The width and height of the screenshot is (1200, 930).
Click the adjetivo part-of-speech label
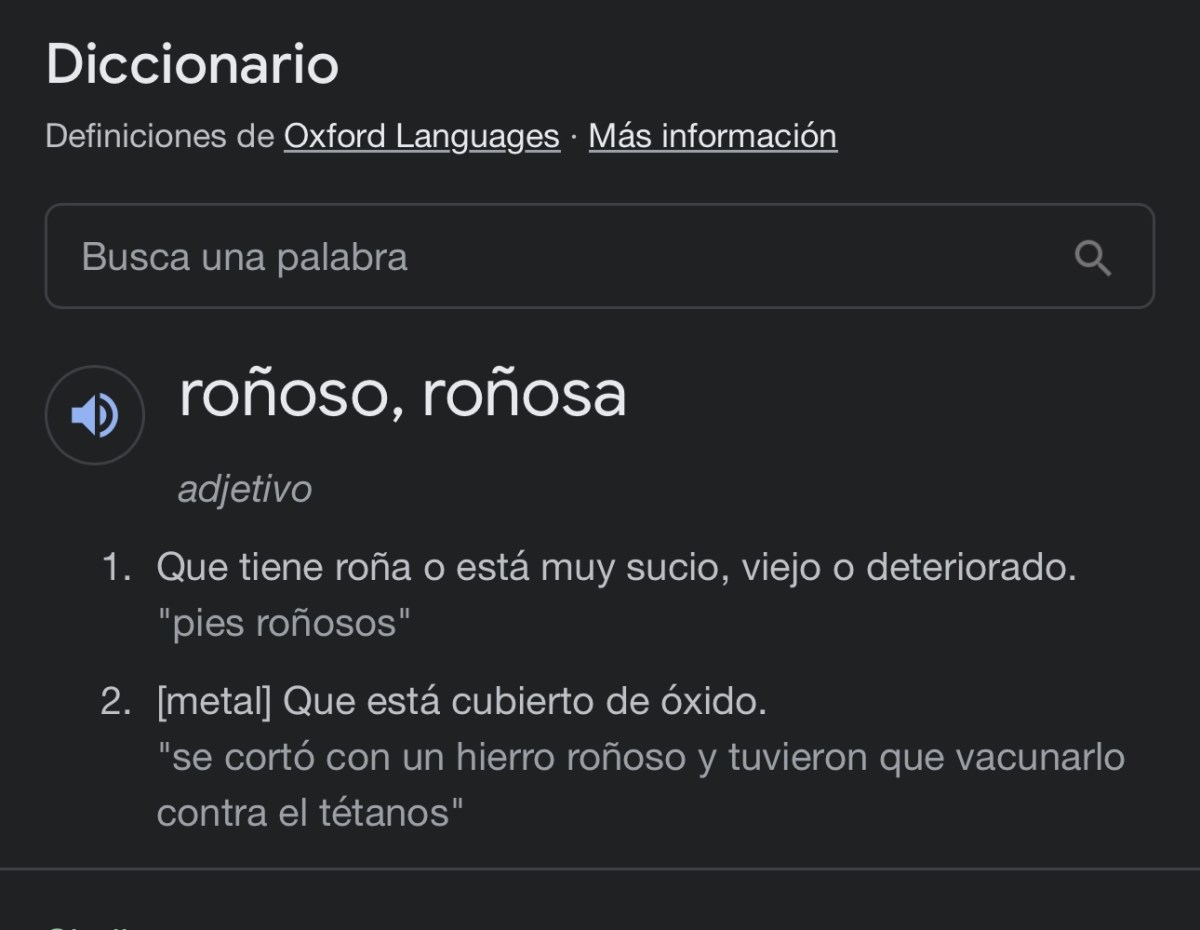click(x=245, y=489)
